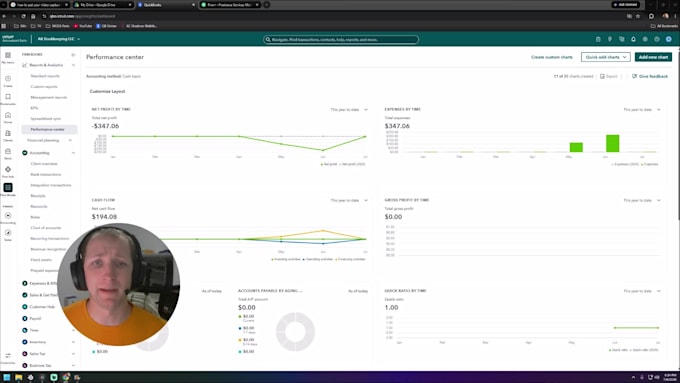Click the Create plus icon in left rail
The width and height of the screenshot is (680, 383).
[8, 79]
